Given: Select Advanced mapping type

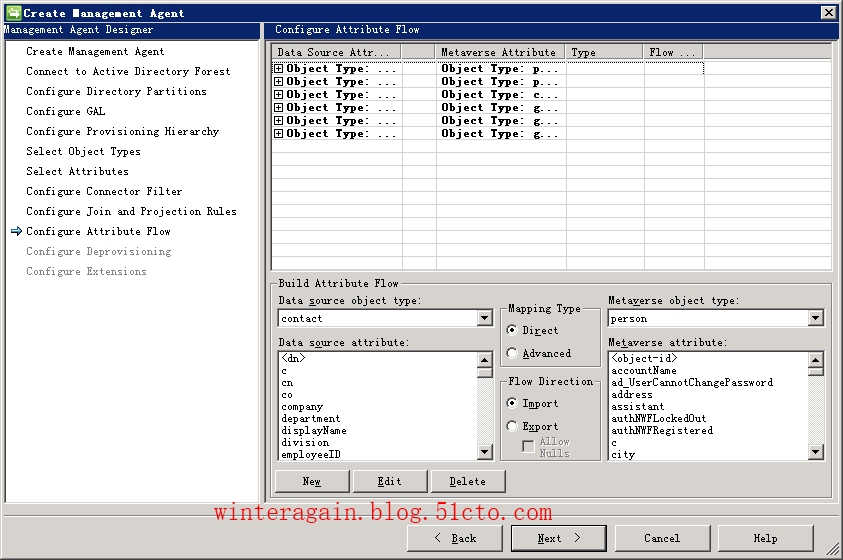Looking at the screenshot, I should pyautogui.click(x=512, y=353).
